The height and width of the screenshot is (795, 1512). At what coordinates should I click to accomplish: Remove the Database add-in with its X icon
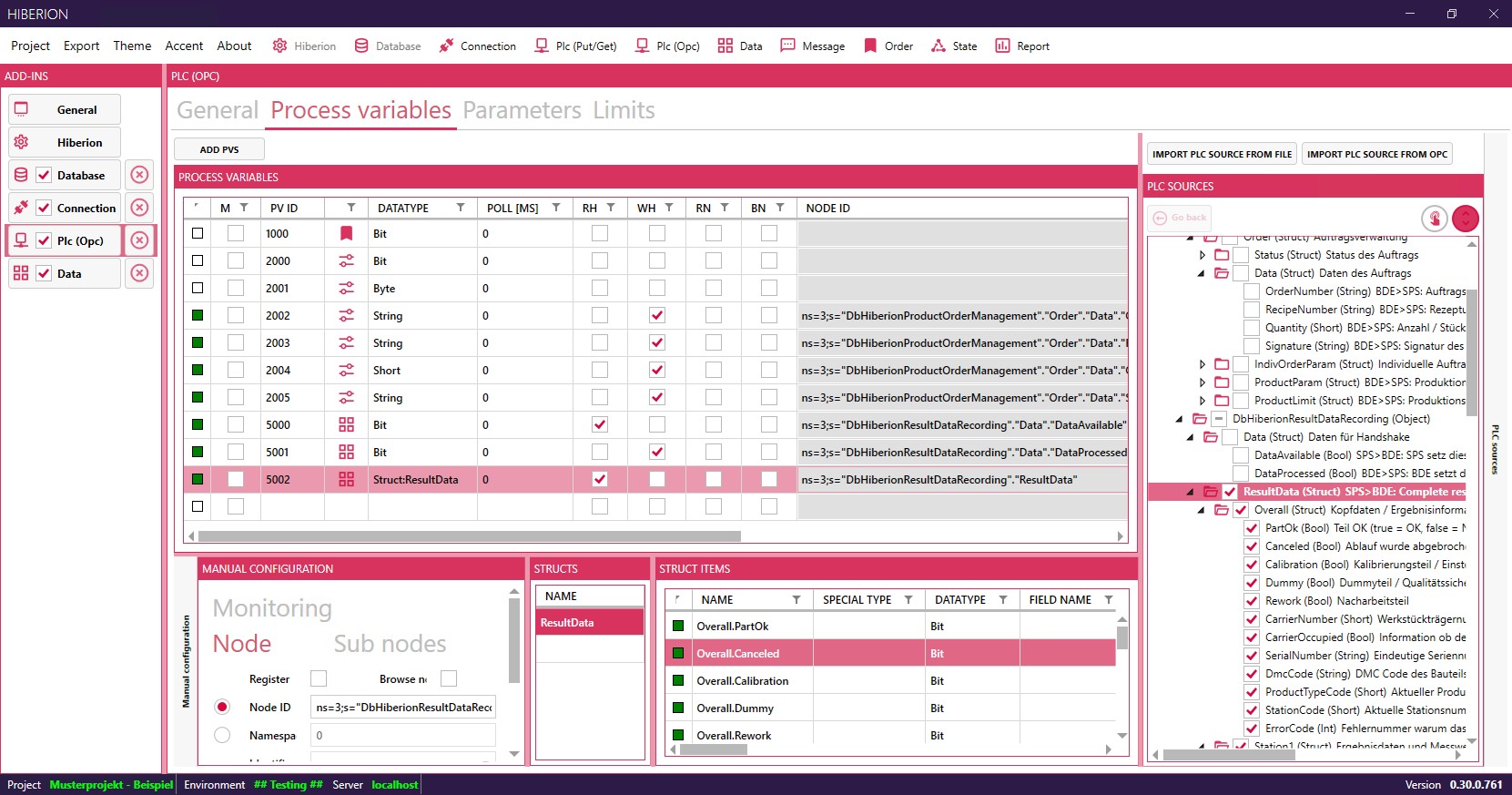click(139, 175)
